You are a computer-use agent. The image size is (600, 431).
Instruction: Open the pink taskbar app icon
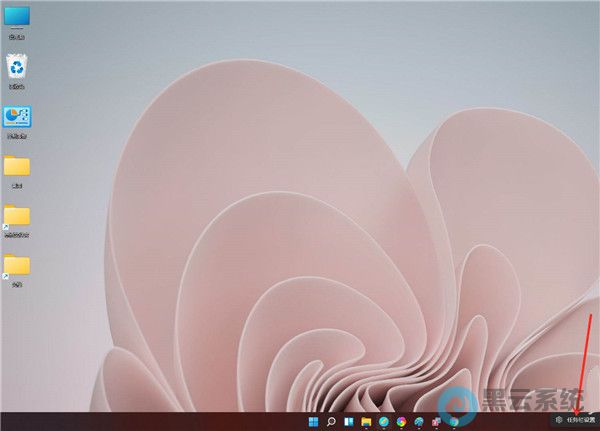click(x=435, y=422)
